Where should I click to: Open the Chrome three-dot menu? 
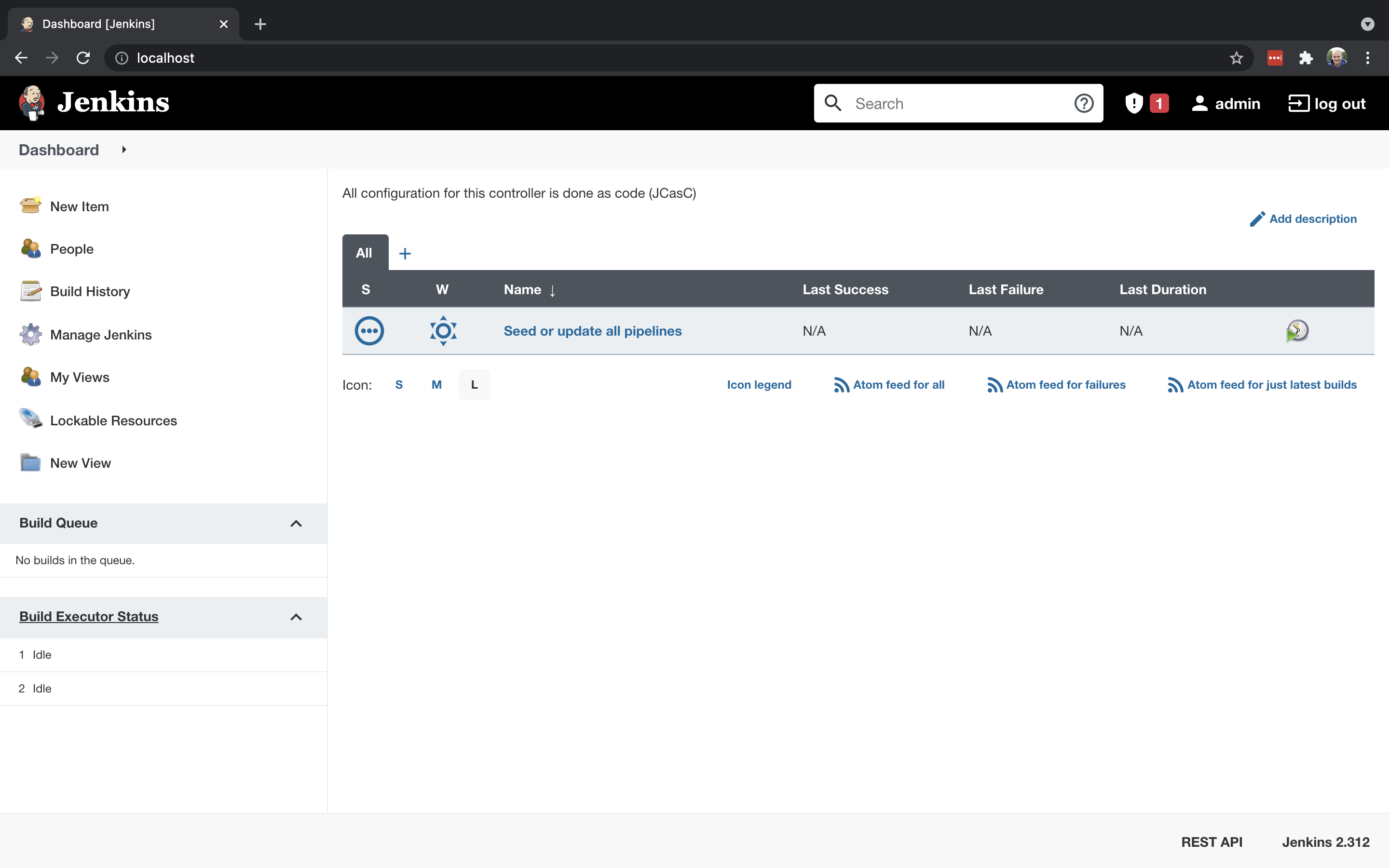click(x=1368, y=58)
